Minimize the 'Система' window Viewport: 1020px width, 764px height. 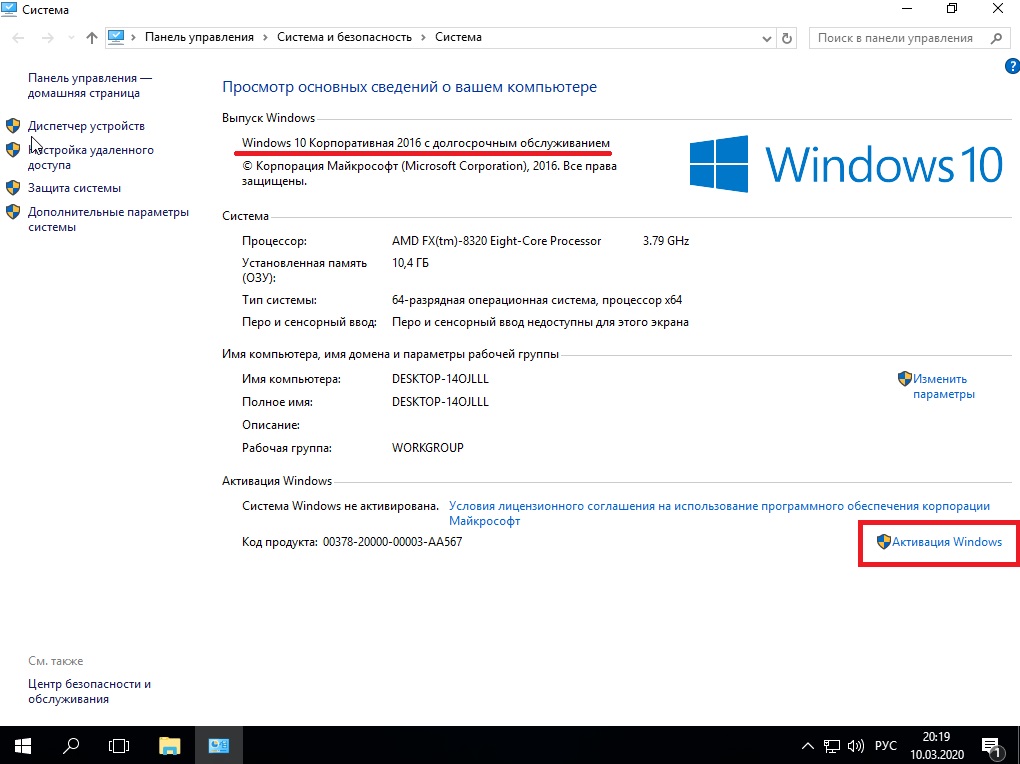(907, 9)
